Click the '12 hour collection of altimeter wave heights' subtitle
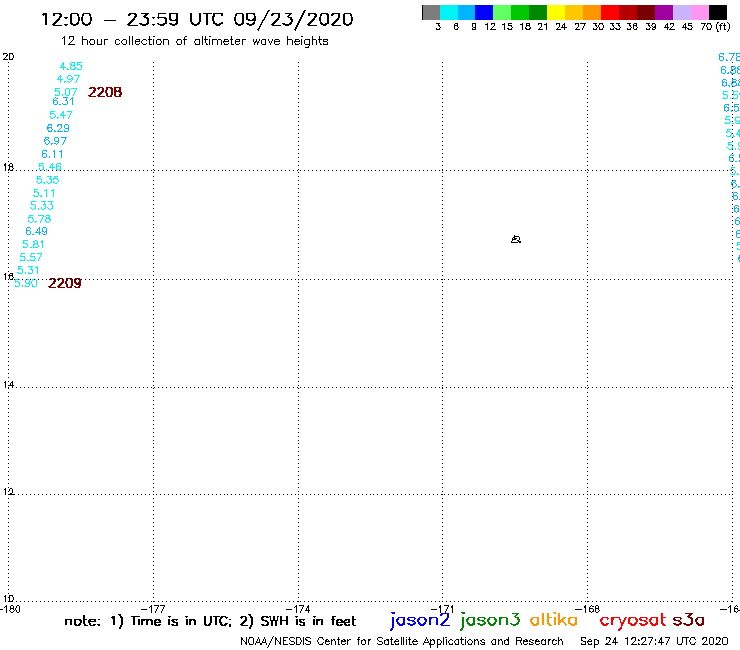 point(194,41)
